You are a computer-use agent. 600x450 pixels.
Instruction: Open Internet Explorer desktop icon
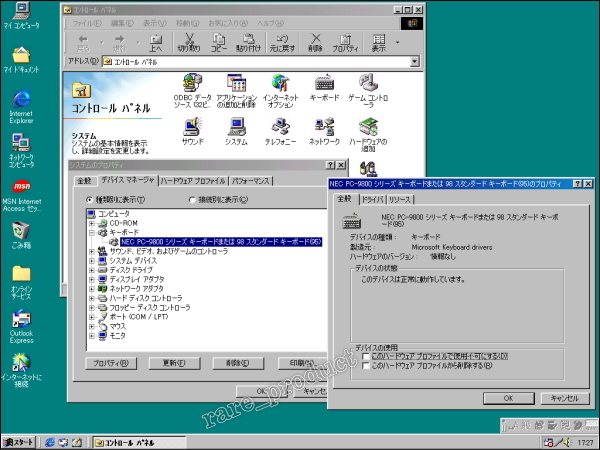pyautogui.click(x=21, y=107)
